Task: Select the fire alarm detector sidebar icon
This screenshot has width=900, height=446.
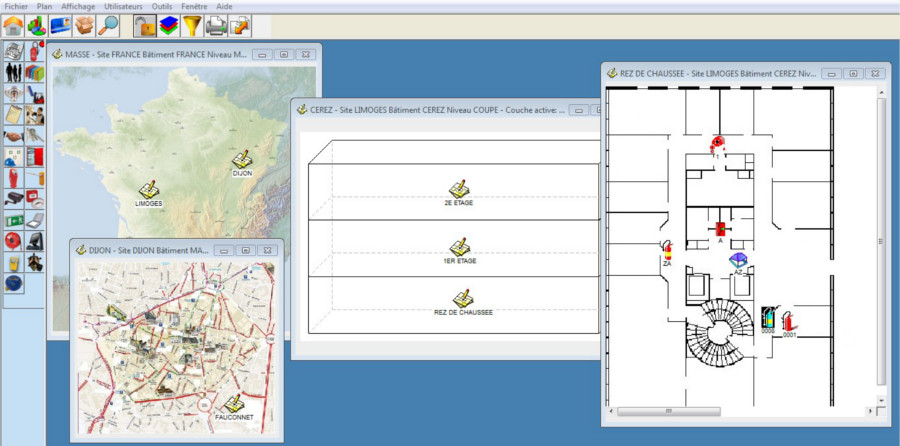Action: click(x=35, y=199)
